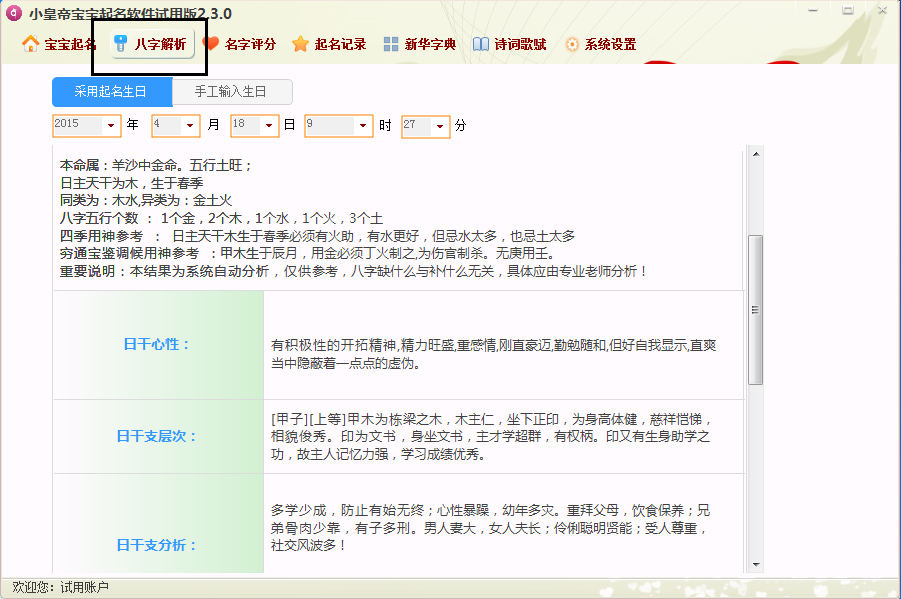Click the scrollbar up arrow

click(756, 153)
